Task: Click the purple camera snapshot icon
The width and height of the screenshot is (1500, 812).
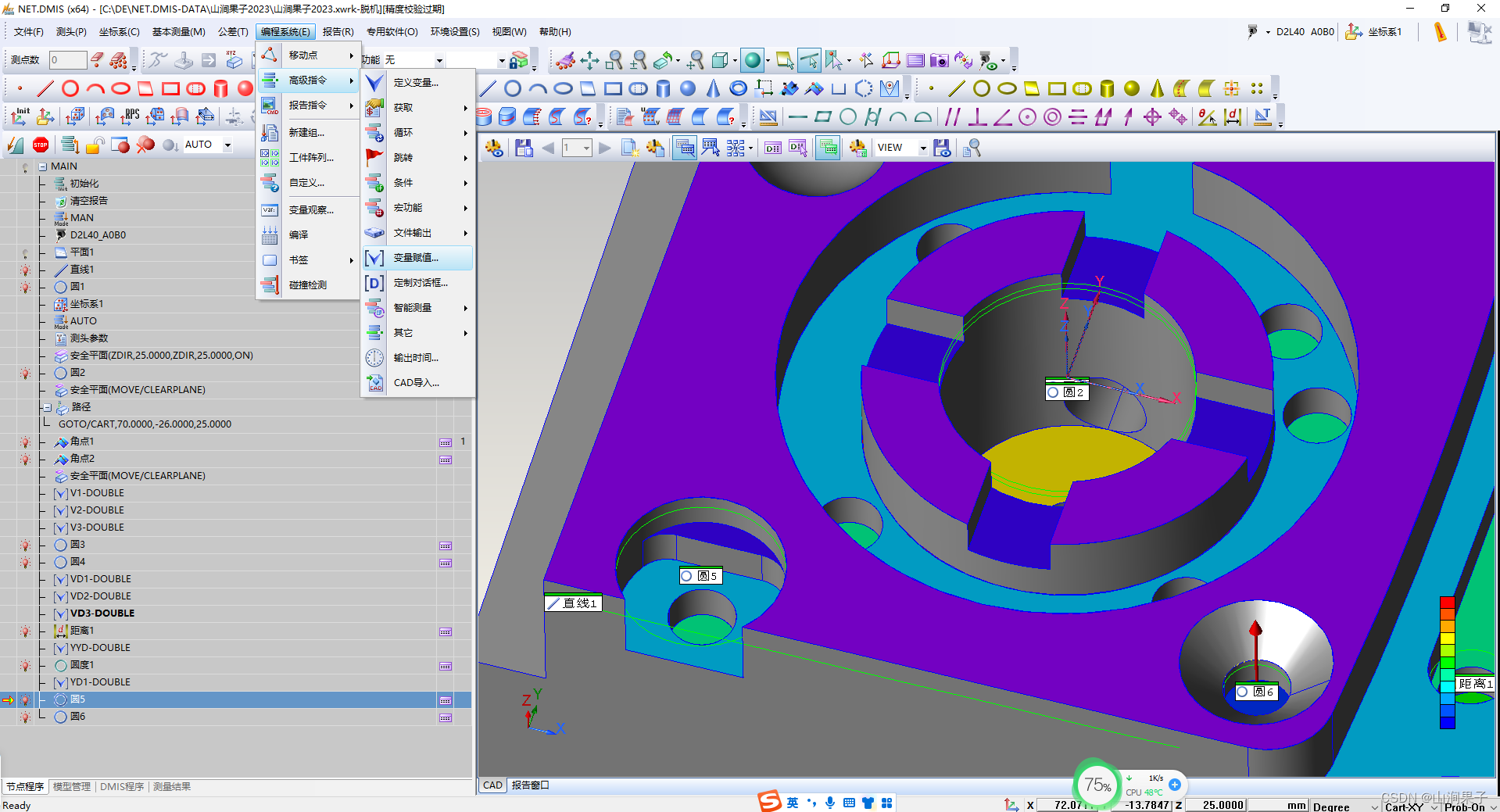Action: coord(940,60)
